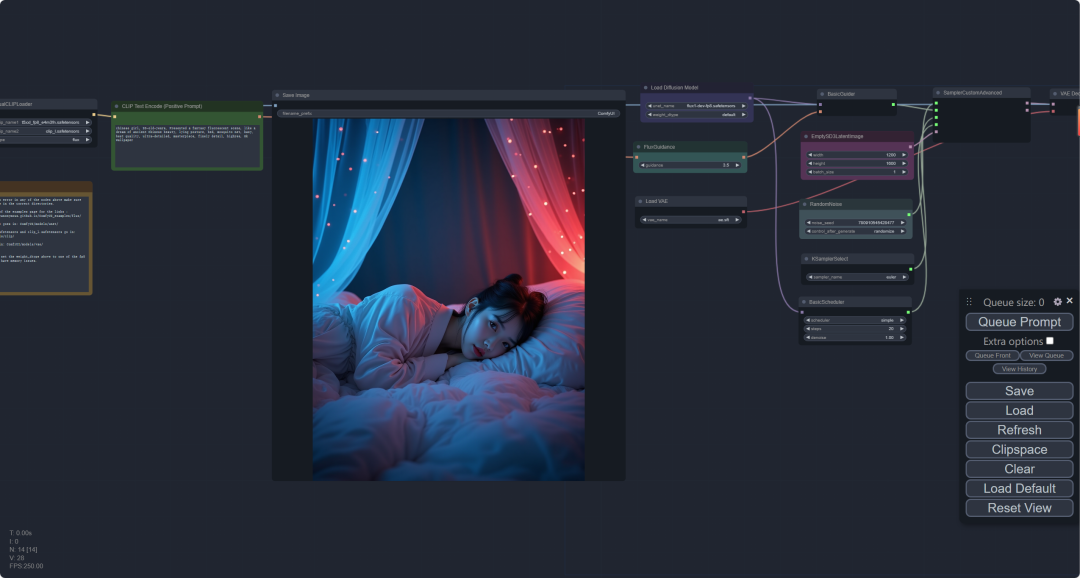The image size is (1080, 578).
Task: Open the scheduler simple selector
Action: click(x=855, y=320)
